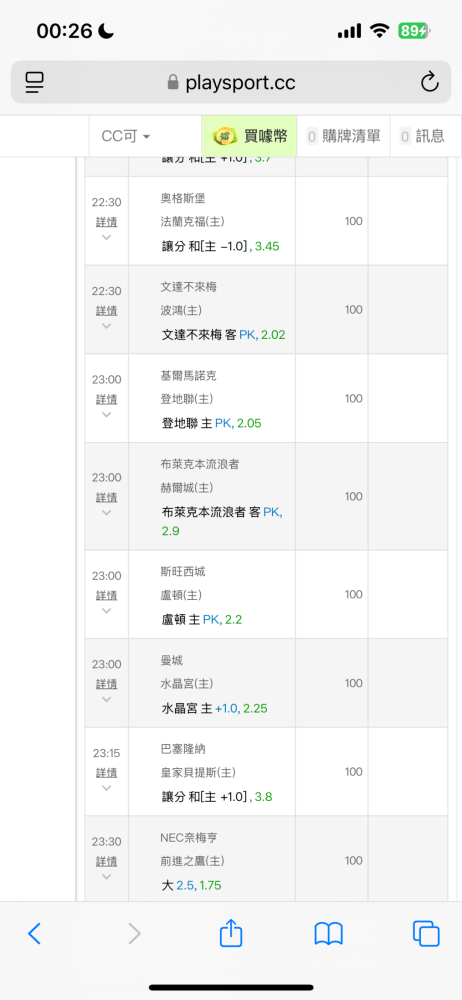Tap the playsport.cc address field
This screenshot has width=462, height=1000.
[231, 82]
